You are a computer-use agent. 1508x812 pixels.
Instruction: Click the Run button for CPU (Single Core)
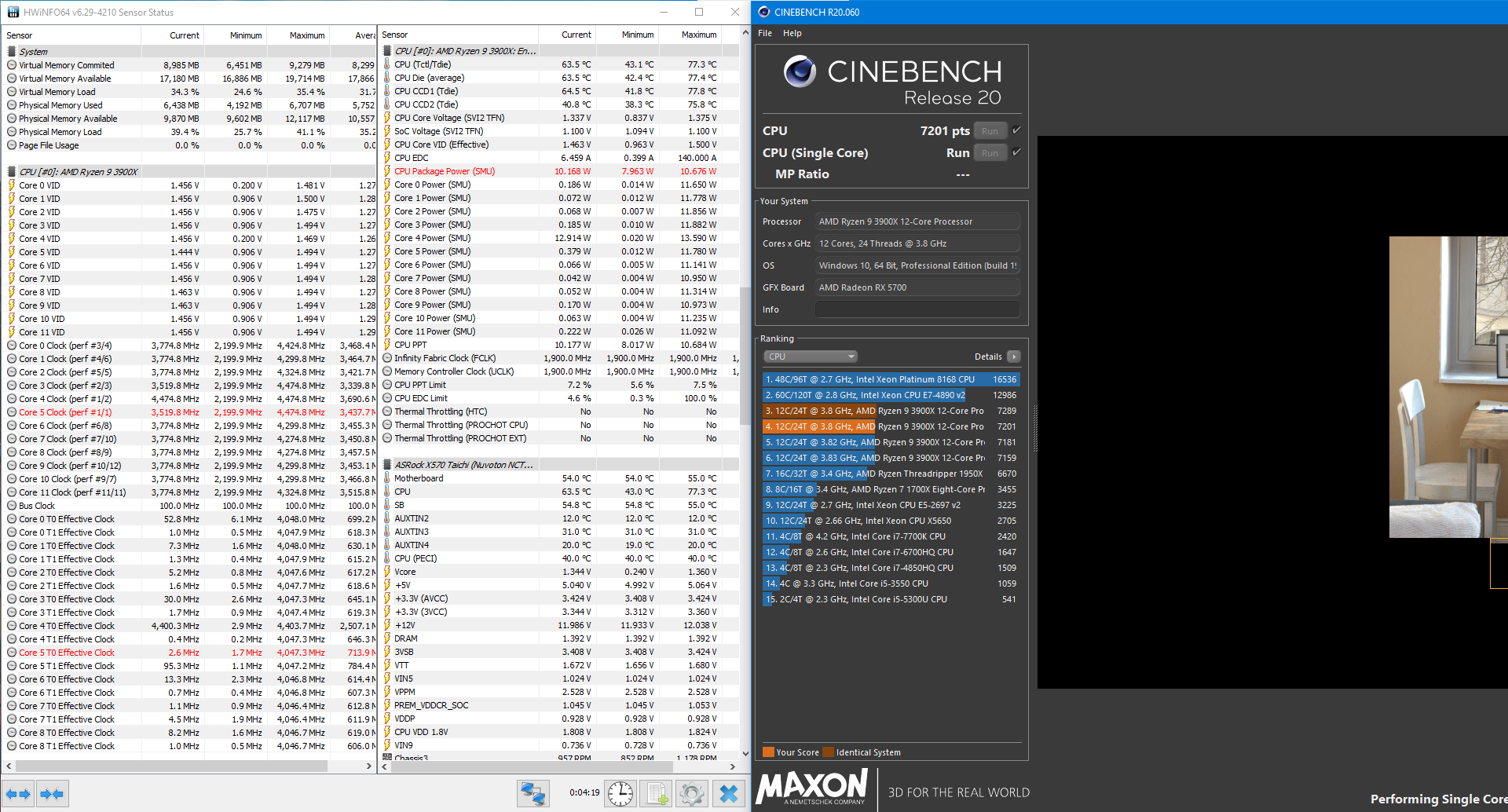coord(990,153)
